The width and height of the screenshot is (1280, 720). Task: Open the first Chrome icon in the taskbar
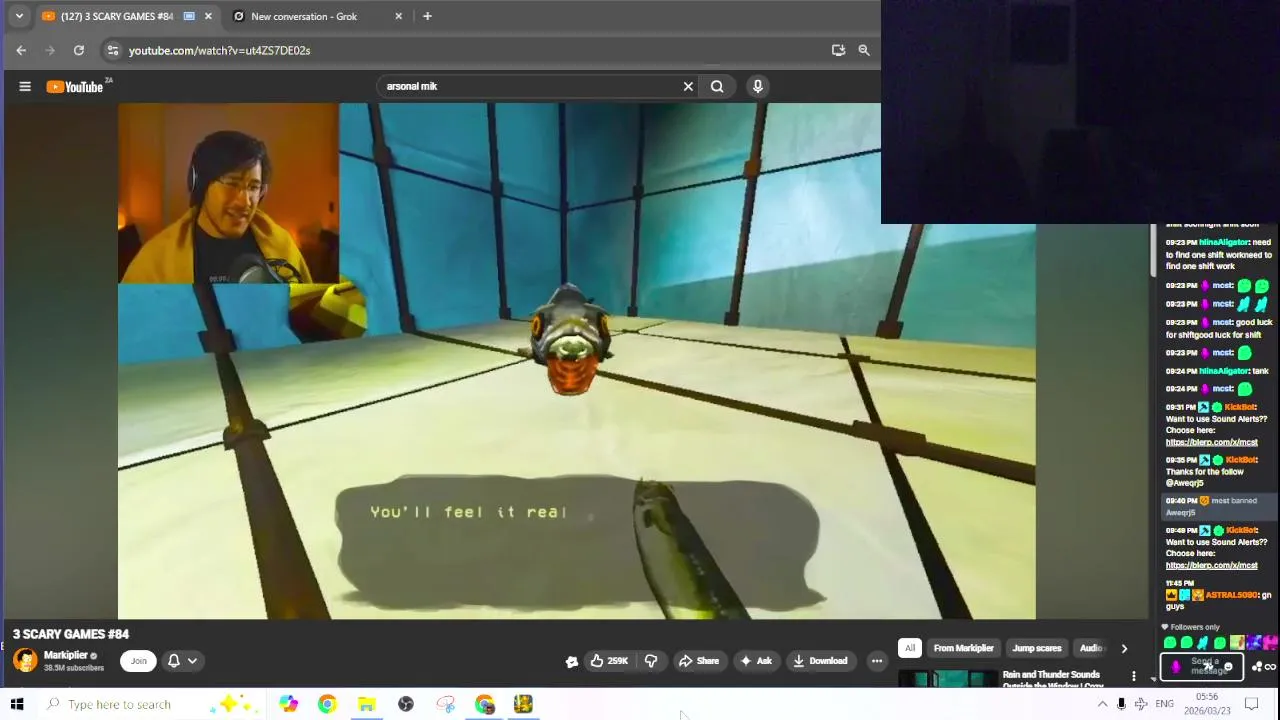327,704
